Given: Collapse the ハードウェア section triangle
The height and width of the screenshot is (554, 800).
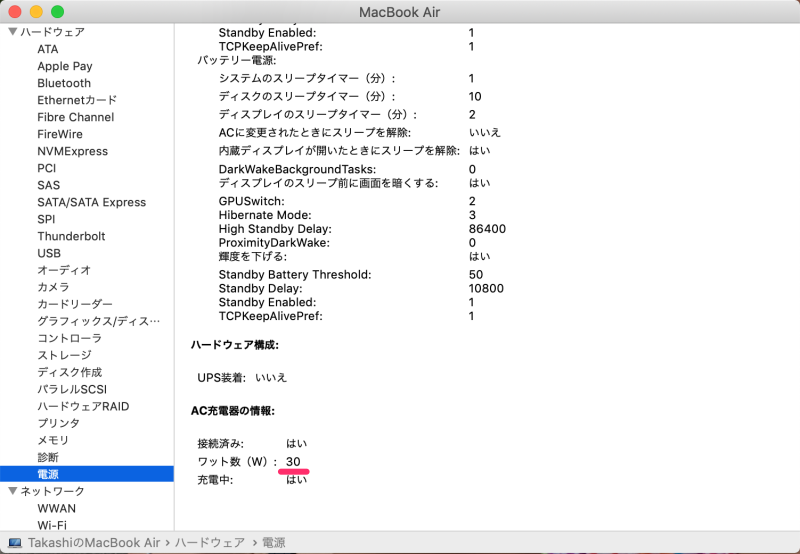Looking at the screenshot, I should (13, 32).
